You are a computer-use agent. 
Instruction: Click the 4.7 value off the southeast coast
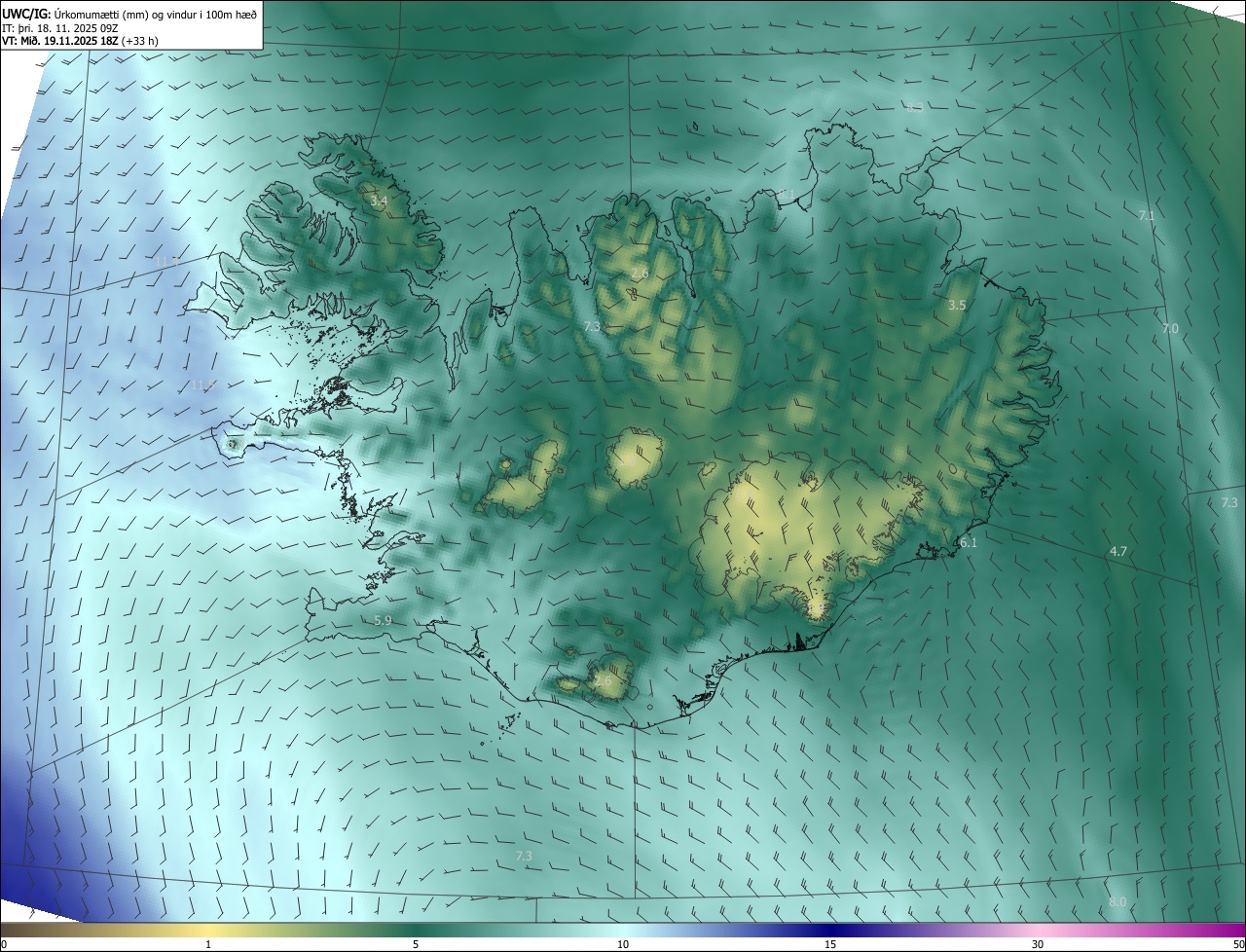click(1118, 551)
